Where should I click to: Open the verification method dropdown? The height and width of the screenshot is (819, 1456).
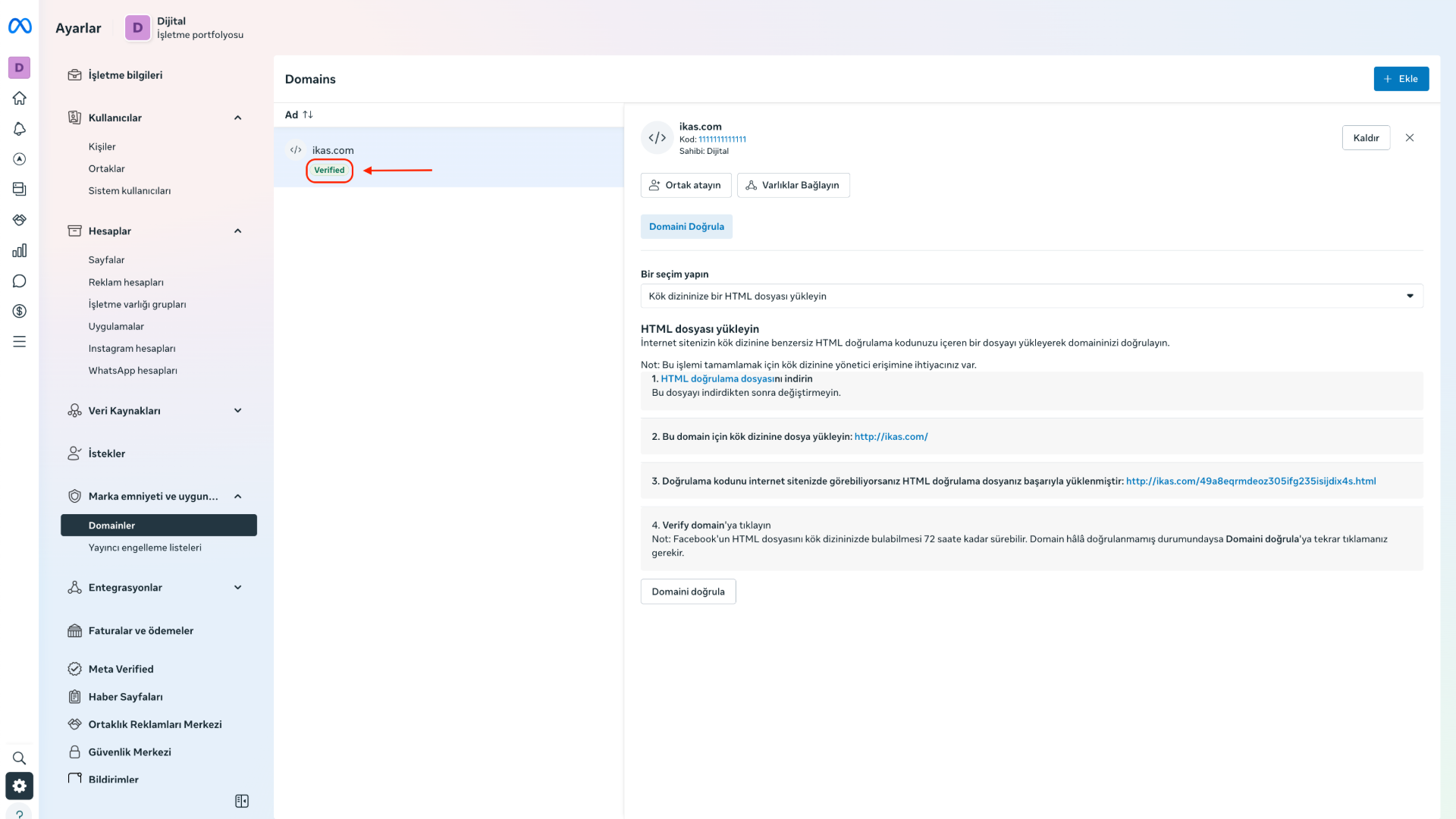tap(1031, 296)
